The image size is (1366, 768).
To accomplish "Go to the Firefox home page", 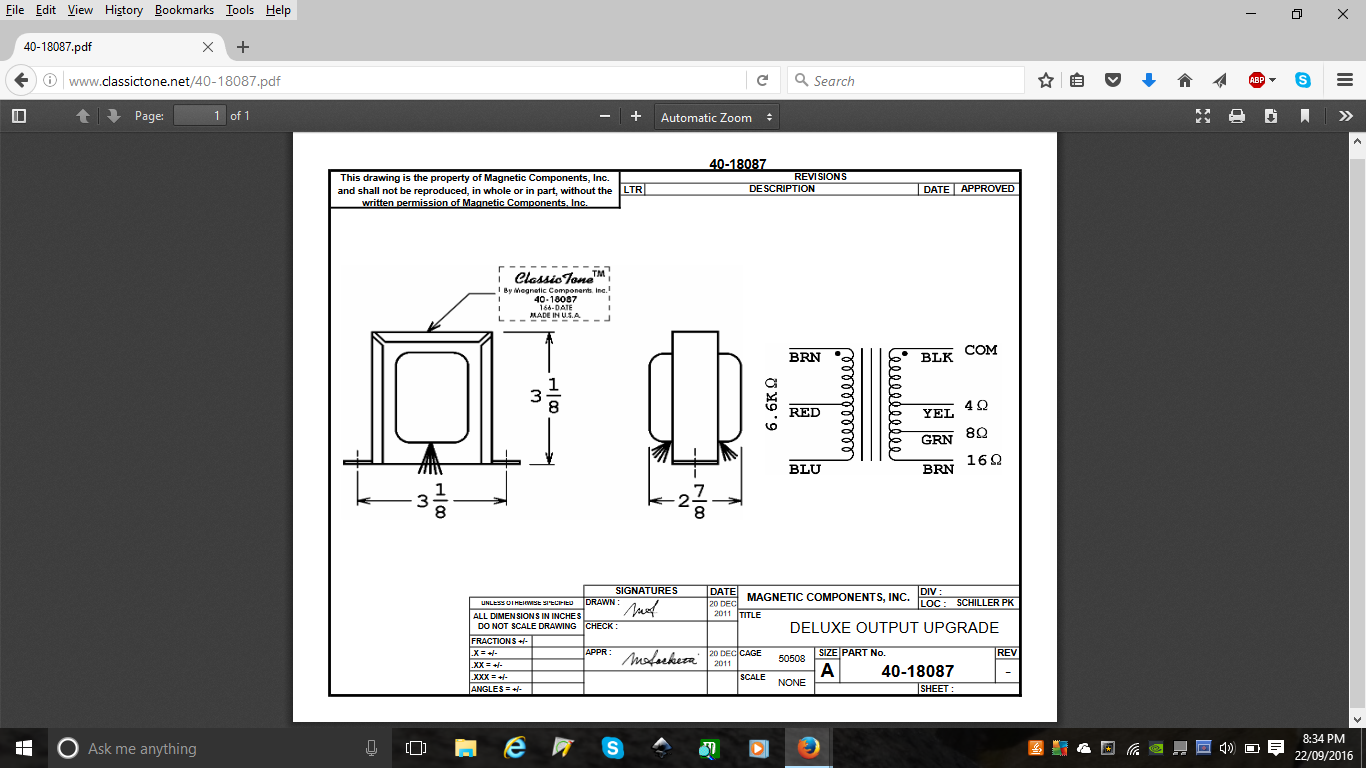I will coord(1185,80).
